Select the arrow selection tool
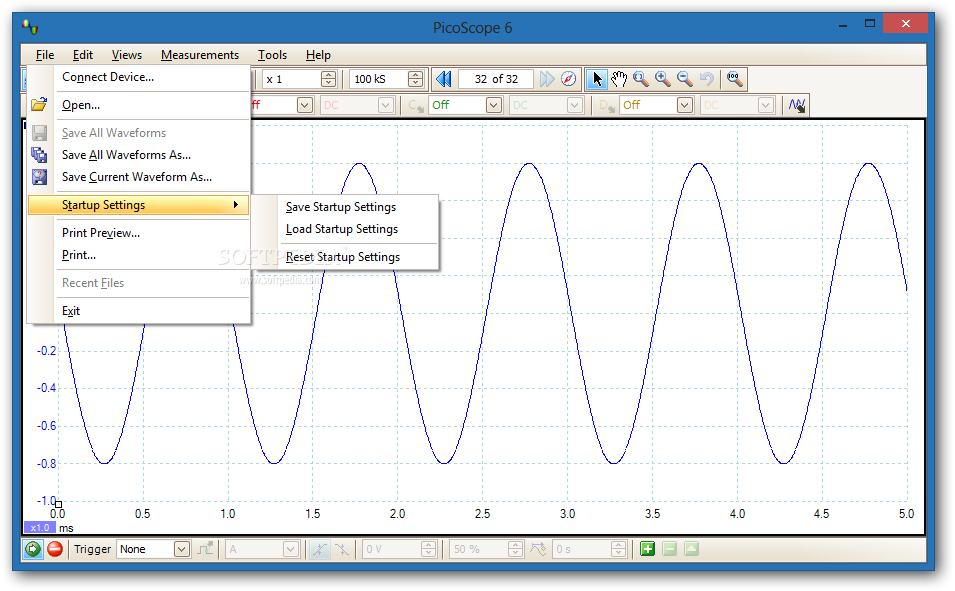Image resolution: width=955 pixels, height=591 pixels. coord(597,79)
